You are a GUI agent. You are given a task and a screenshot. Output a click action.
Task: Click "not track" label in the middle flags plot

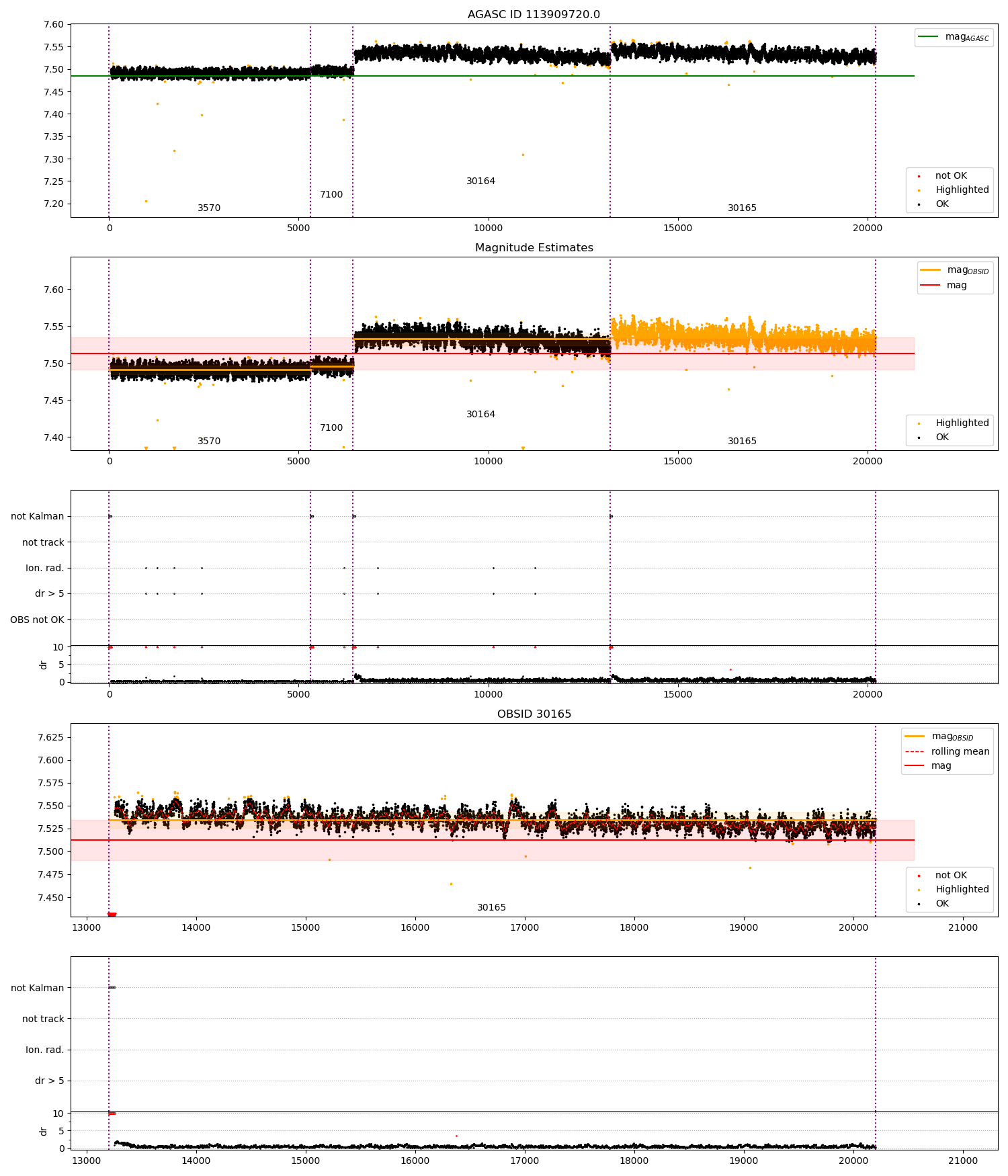tap(43, 543)
